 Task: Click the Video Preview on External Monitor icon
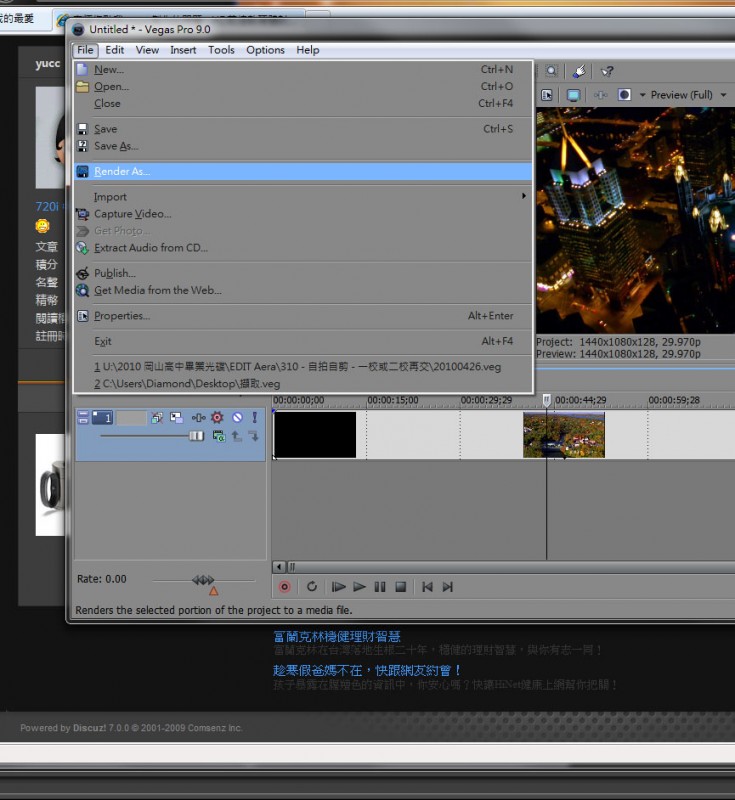point(574,95)
